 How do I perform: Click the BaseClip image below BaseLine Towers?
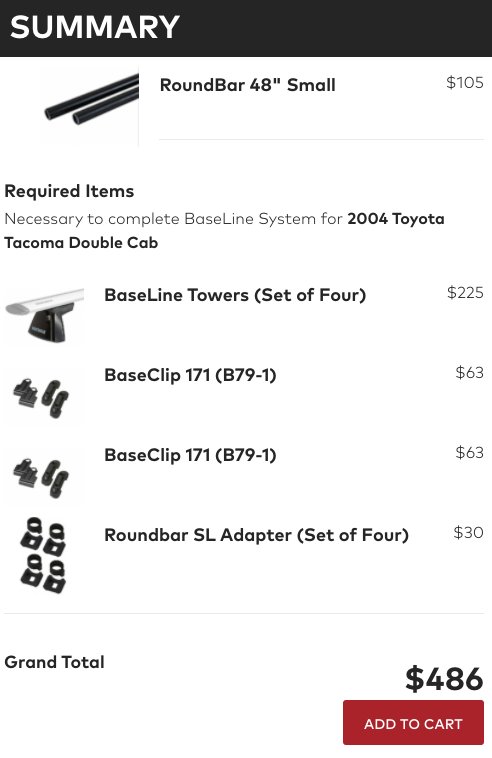(x=43, y=396)
